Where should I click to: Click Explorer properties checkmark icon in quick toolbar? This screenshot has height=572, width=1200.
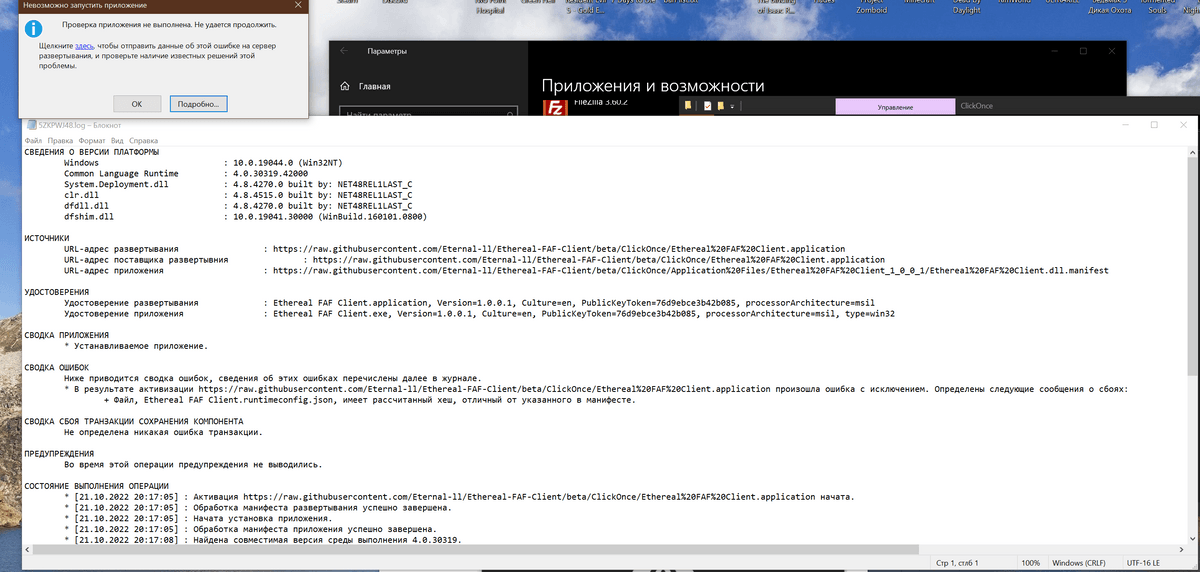(707, 105)
